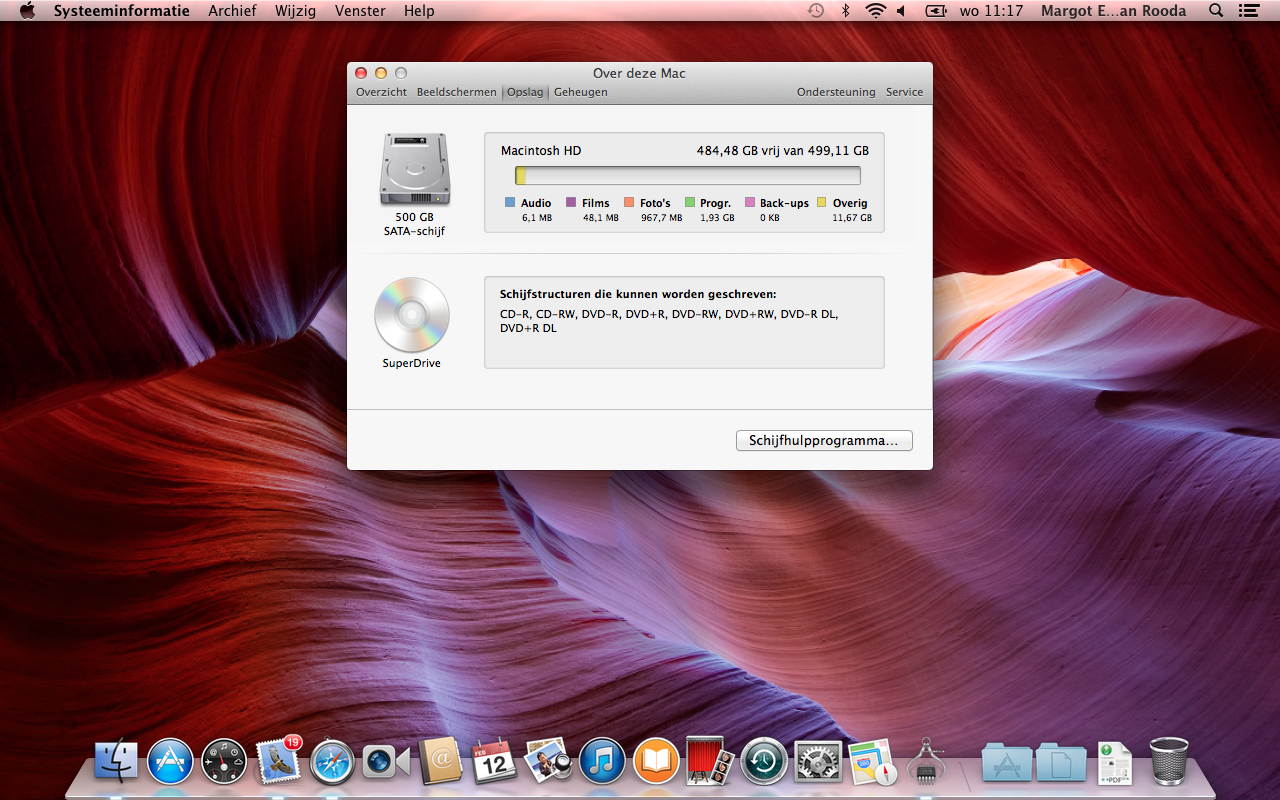Image resolution: width=1280 pixels, height=800 pixels.
Task: Click the "Films" legend label
Action: pos(595,203)
